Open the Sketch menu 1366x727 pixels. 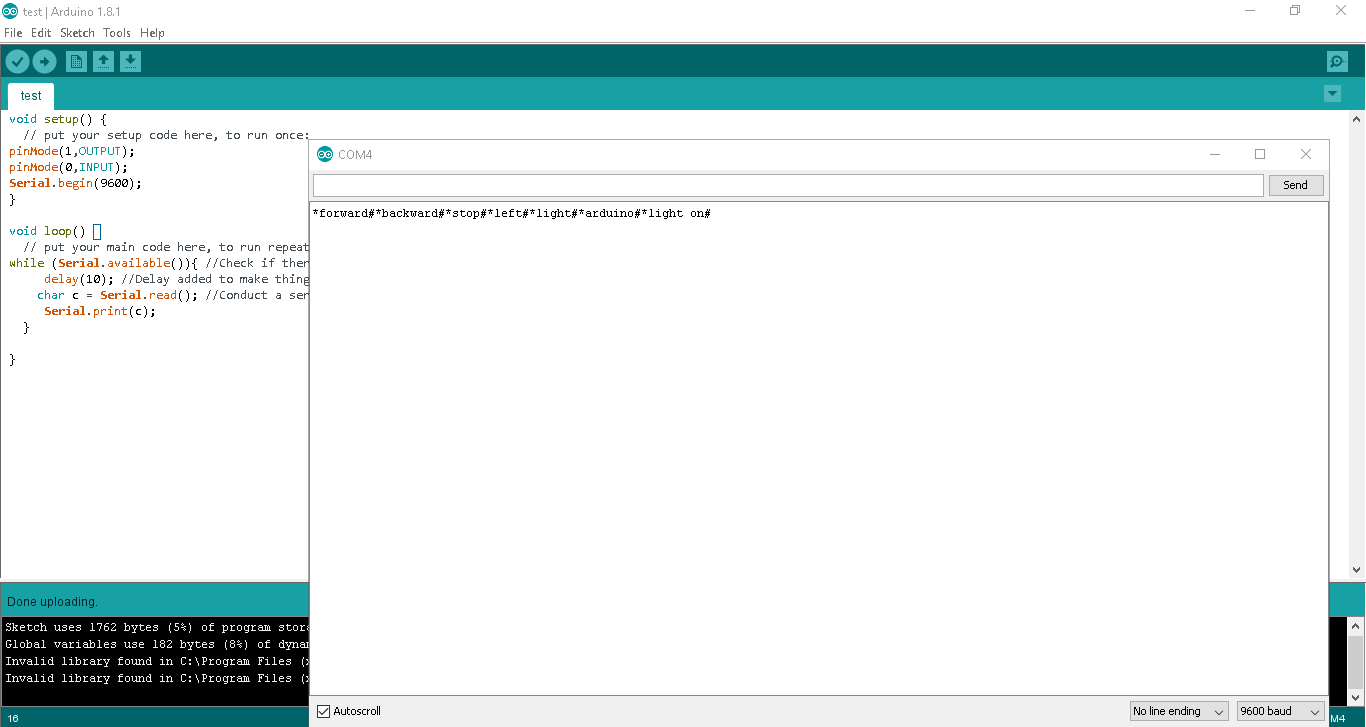77,33
